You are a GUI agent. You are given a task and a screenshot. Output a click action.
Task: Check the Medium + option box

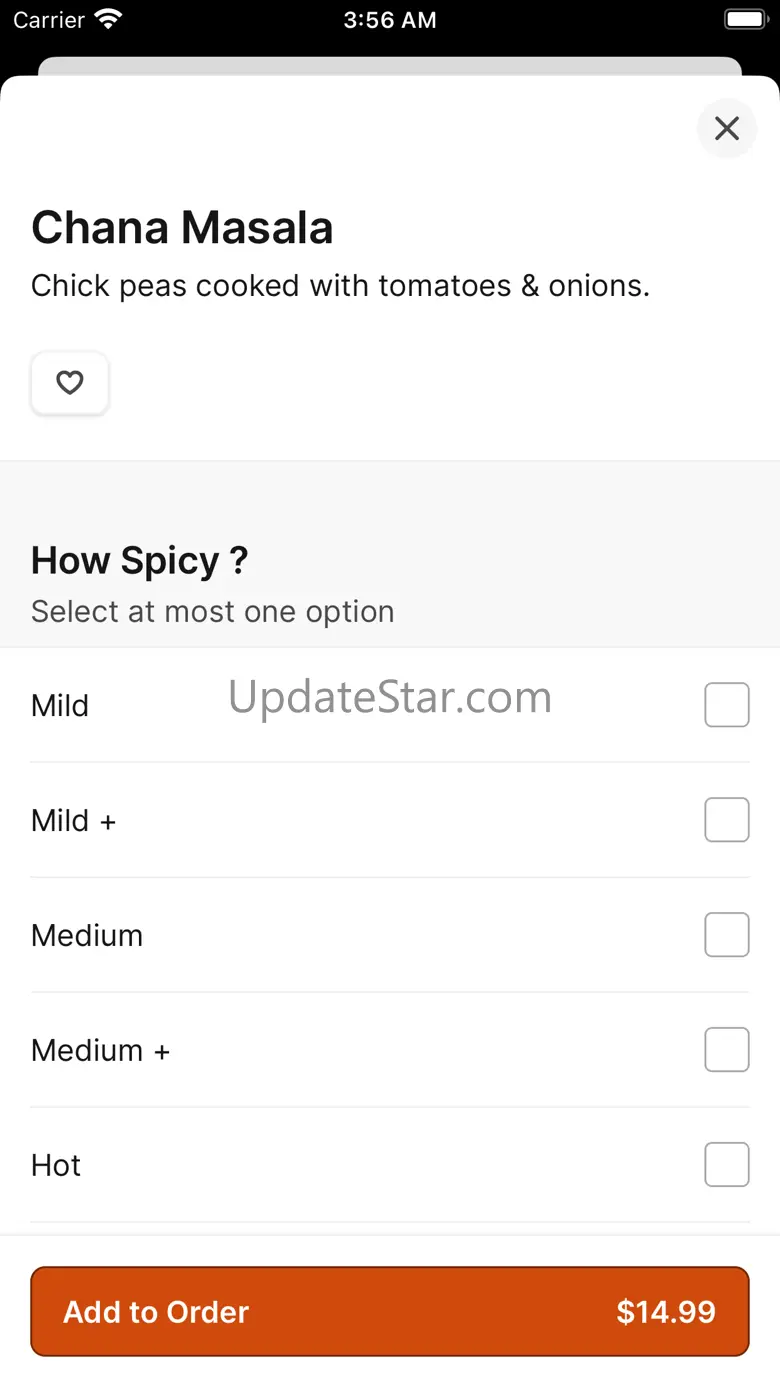(727, 1050)
